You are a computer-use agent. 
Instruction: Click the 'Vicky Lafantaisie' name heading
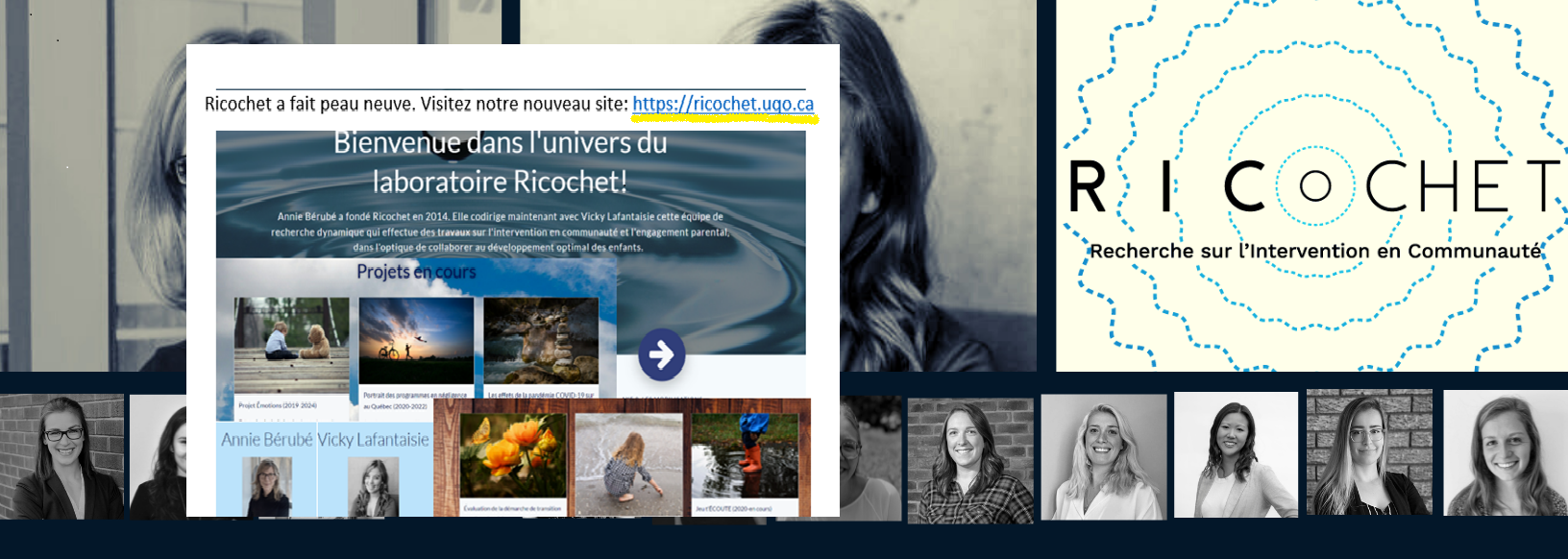(374, 440)
